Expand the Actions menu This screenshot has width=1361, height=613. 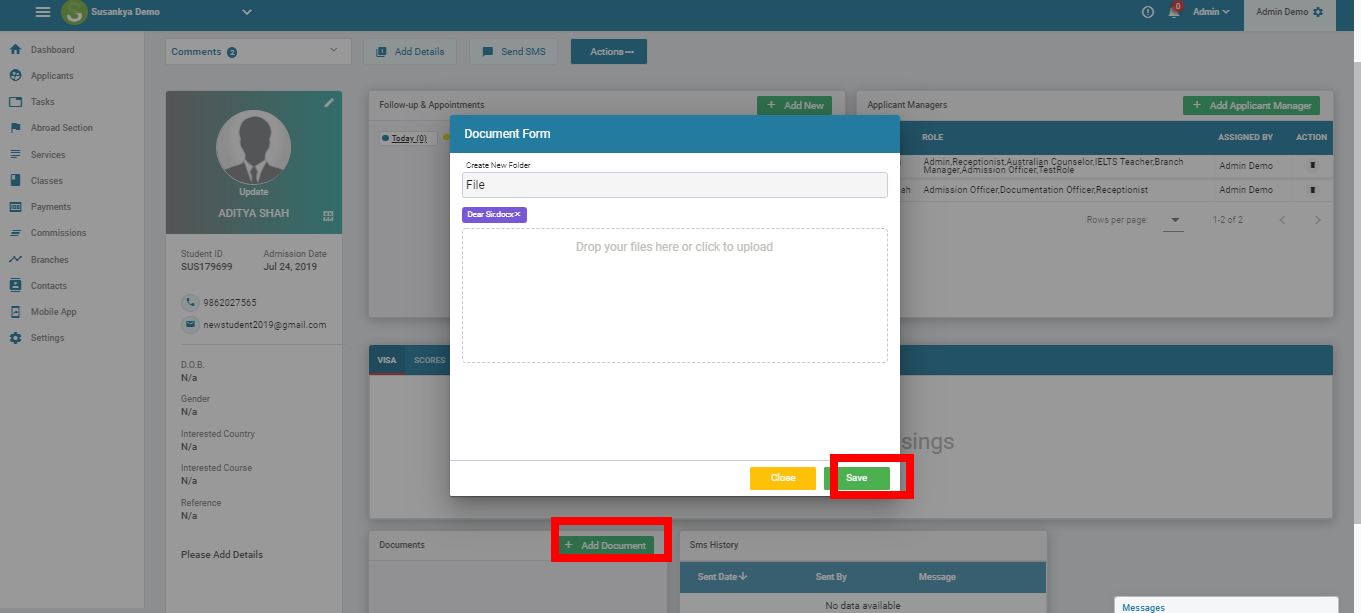[x=608, y=50]
